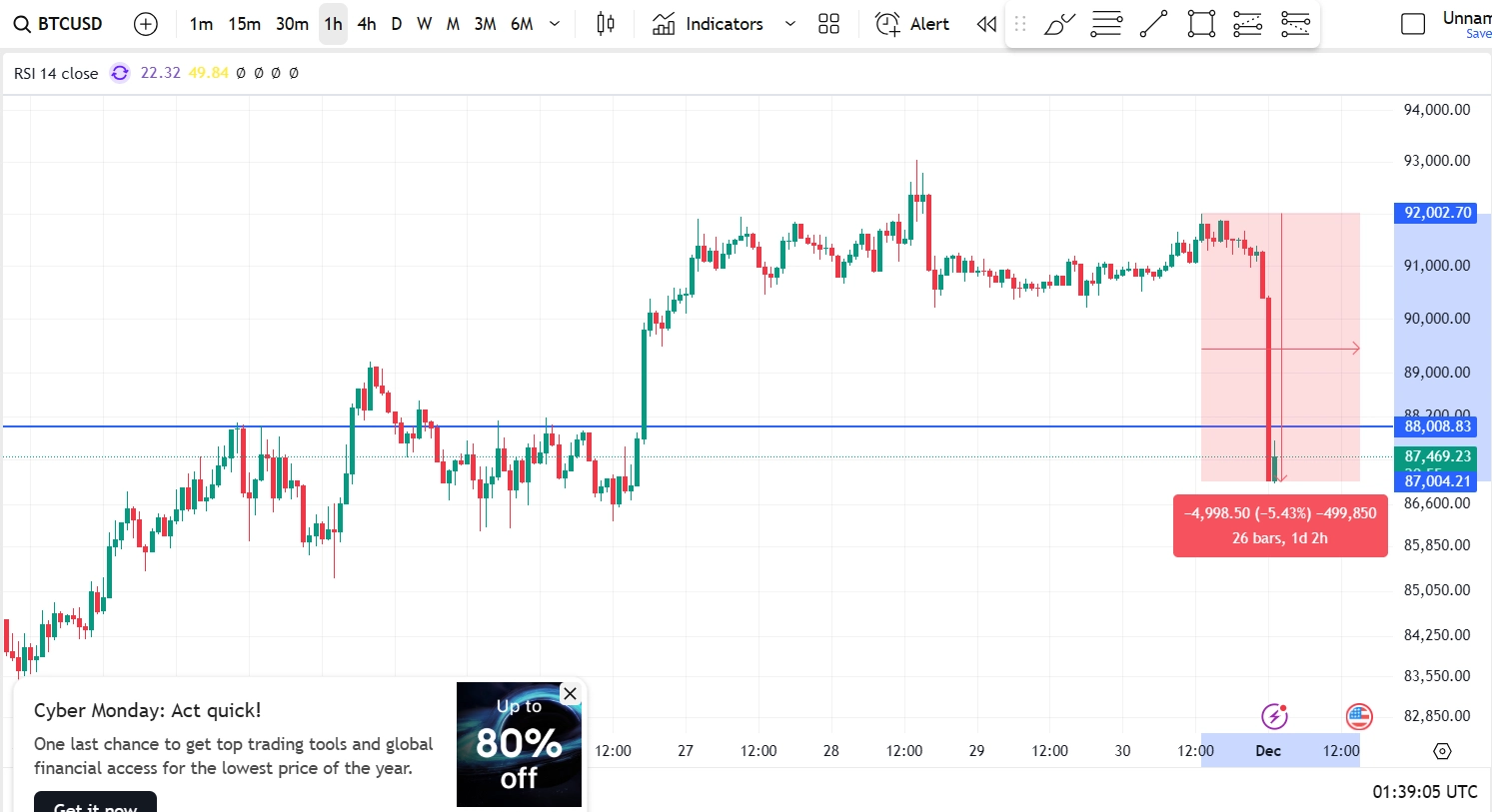Start bar replay with the rewind icon

(x=985, y=23)
